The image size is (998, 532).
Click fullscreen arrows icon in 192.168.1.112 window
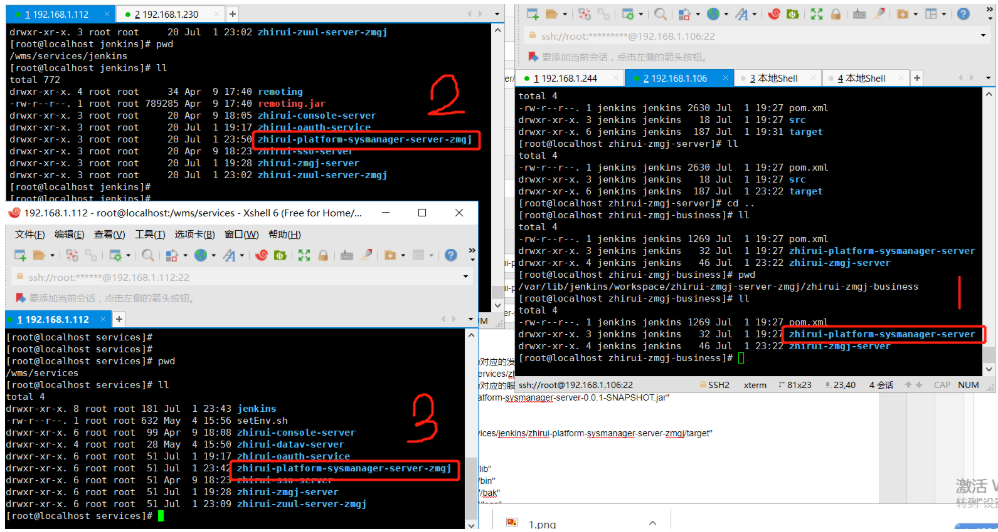coord(304,255)
